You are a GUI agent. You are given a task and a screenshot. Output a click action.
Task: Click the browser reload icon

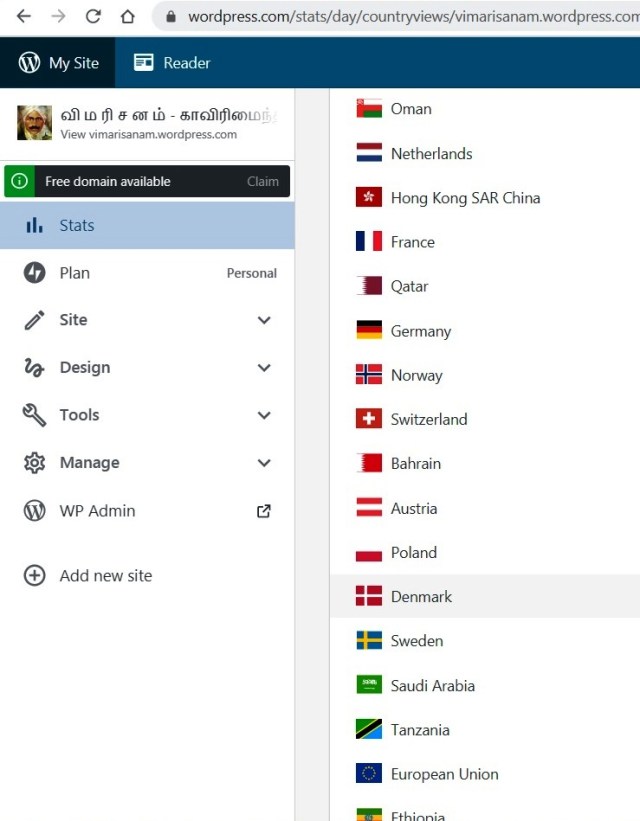click(93, 16)
